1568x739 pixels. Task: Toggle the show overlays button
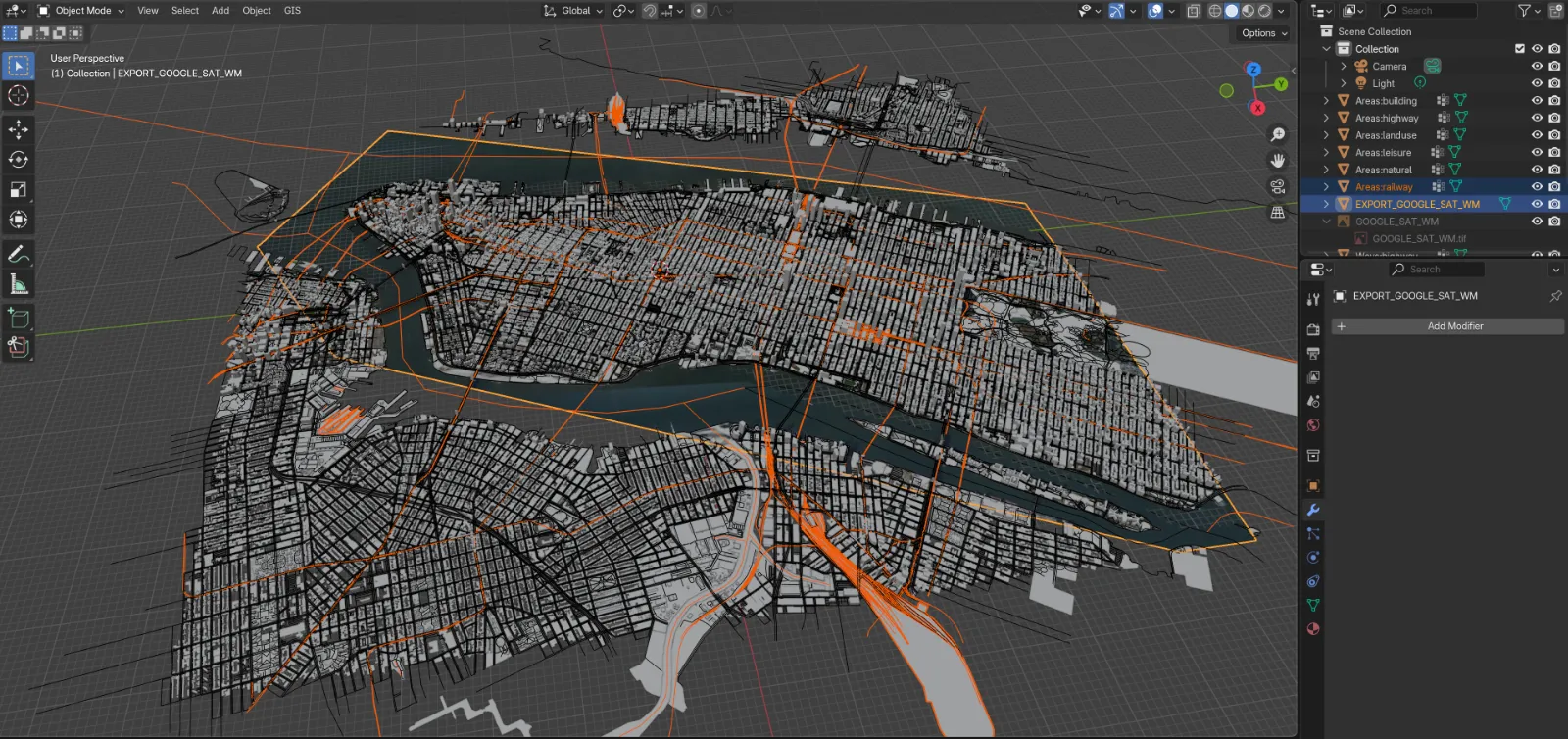(x=1155, y=10)
